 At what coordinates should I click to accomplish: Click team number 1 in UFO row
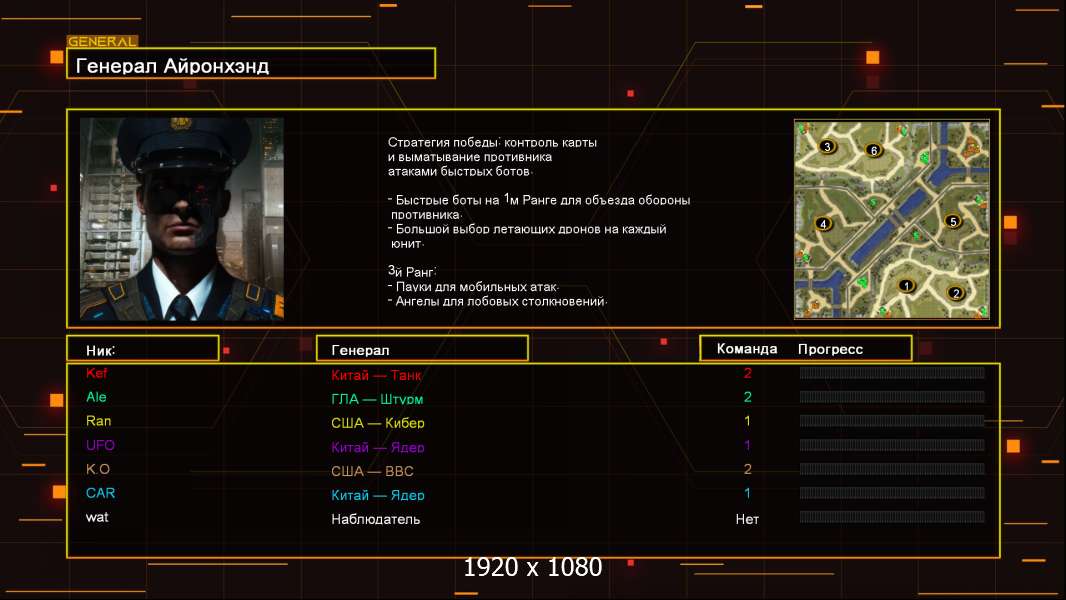[747, 445]
